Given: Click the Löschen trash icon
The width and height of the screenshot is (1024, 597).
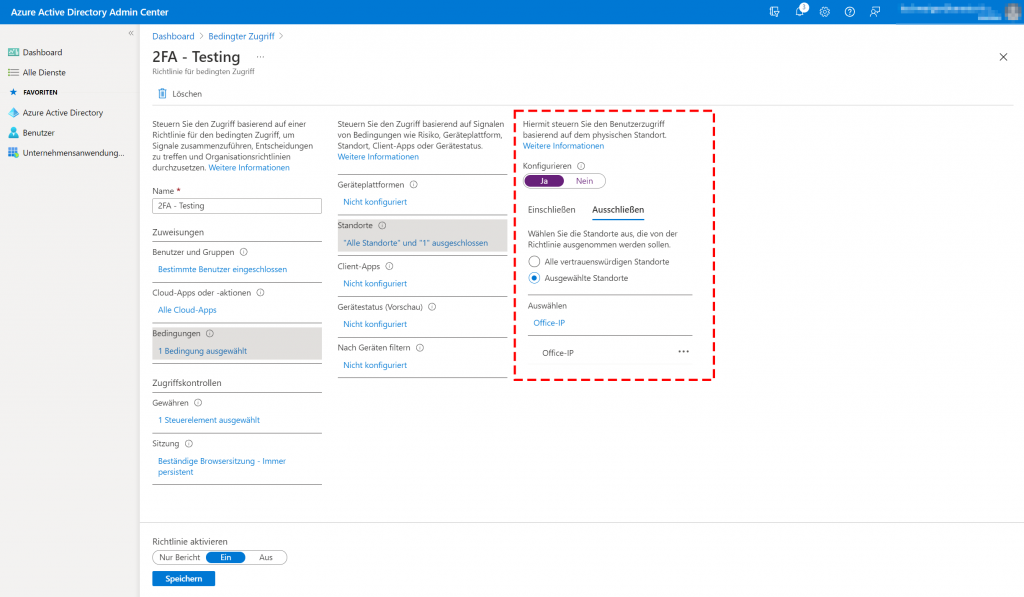Looking at the screenshot, I should [163, 94].
